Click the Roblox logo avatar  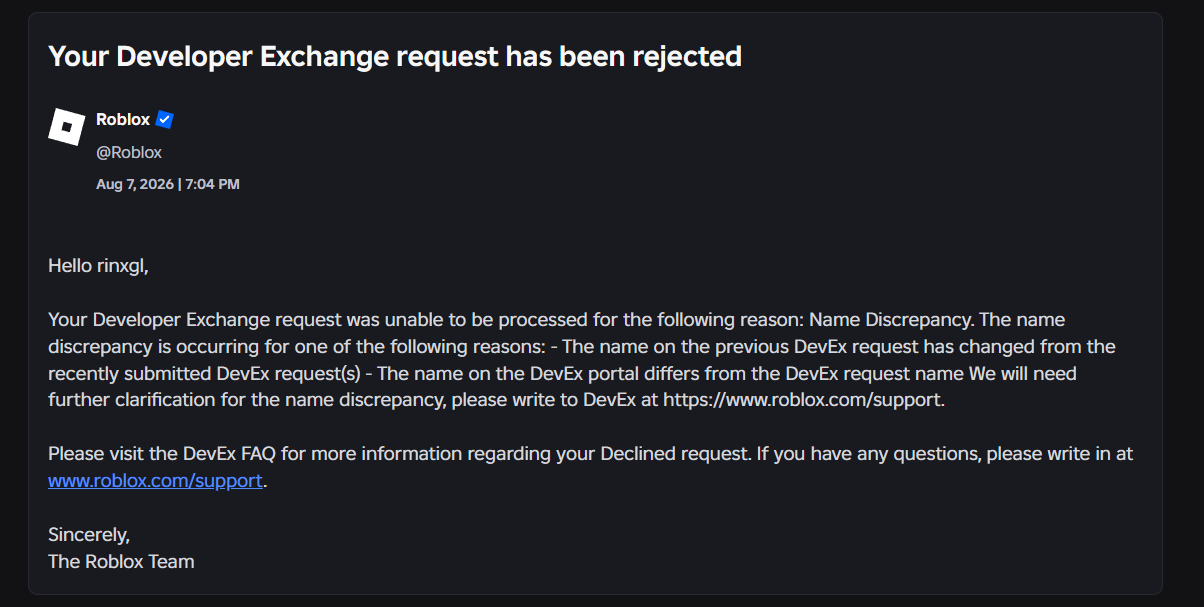click(67, 127)
